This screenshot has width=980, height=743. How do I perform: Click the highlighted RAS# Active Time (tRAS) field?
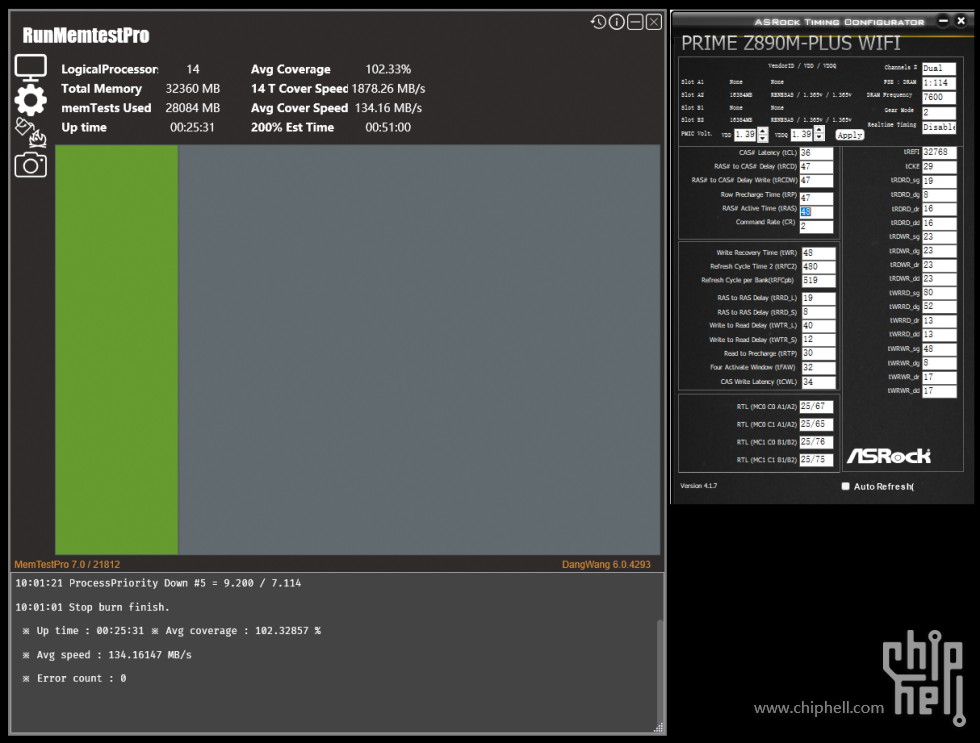(816, 212)
